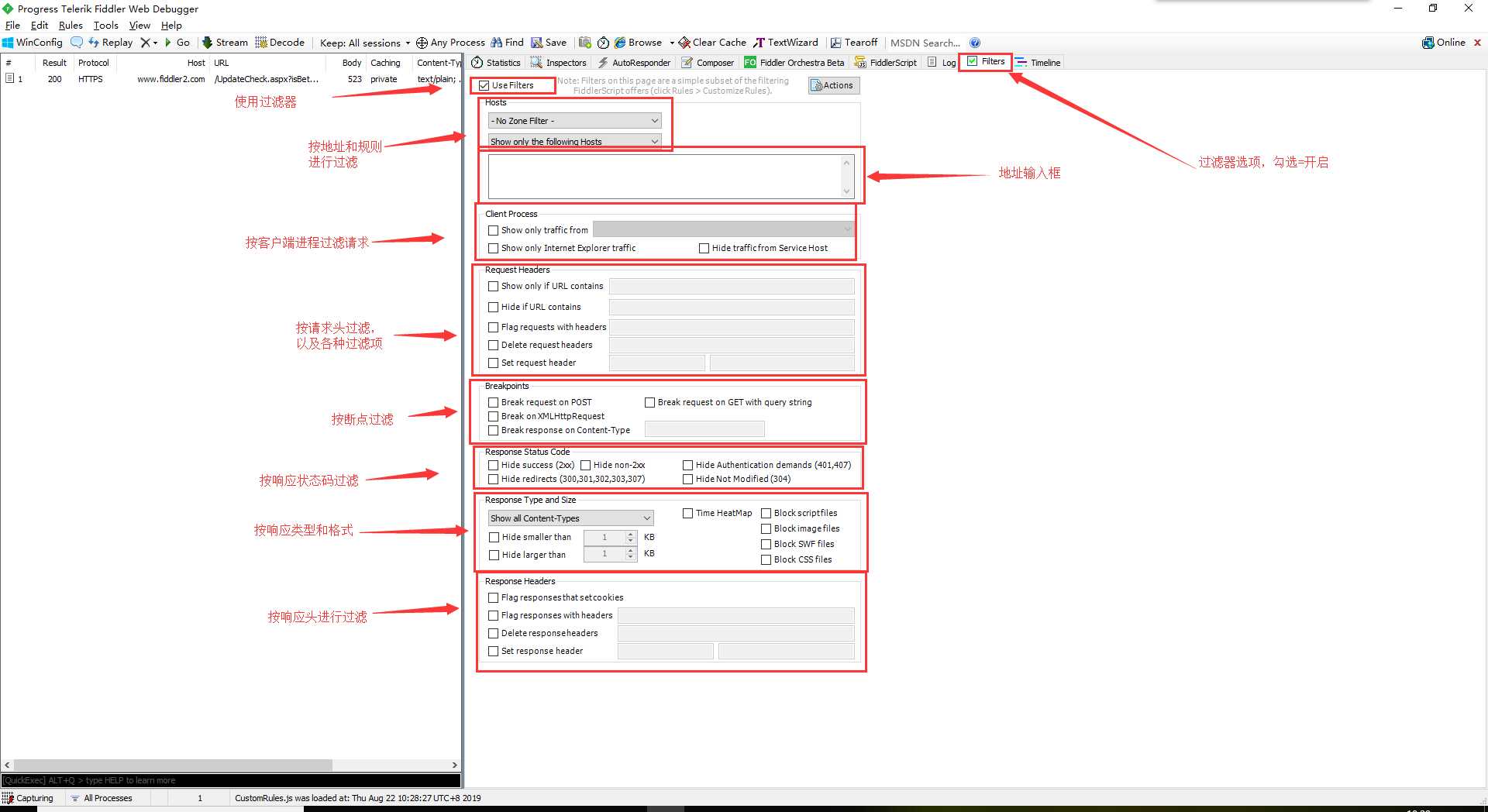Enable Break request on POST
Viewport: 1488px width, 812px height.
pyautogui.click(x=493, y=402)
